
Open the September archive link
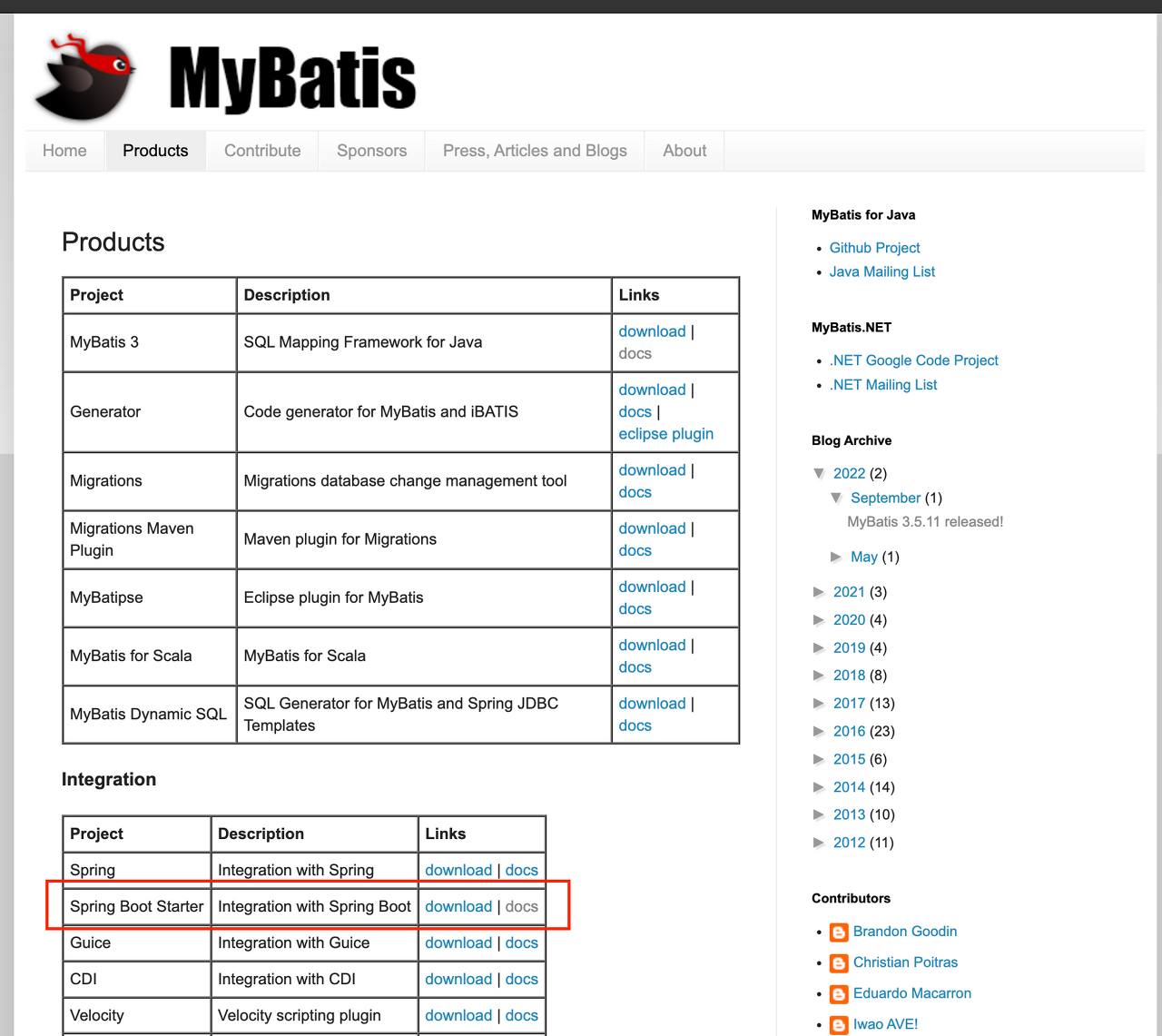(885, 498)
